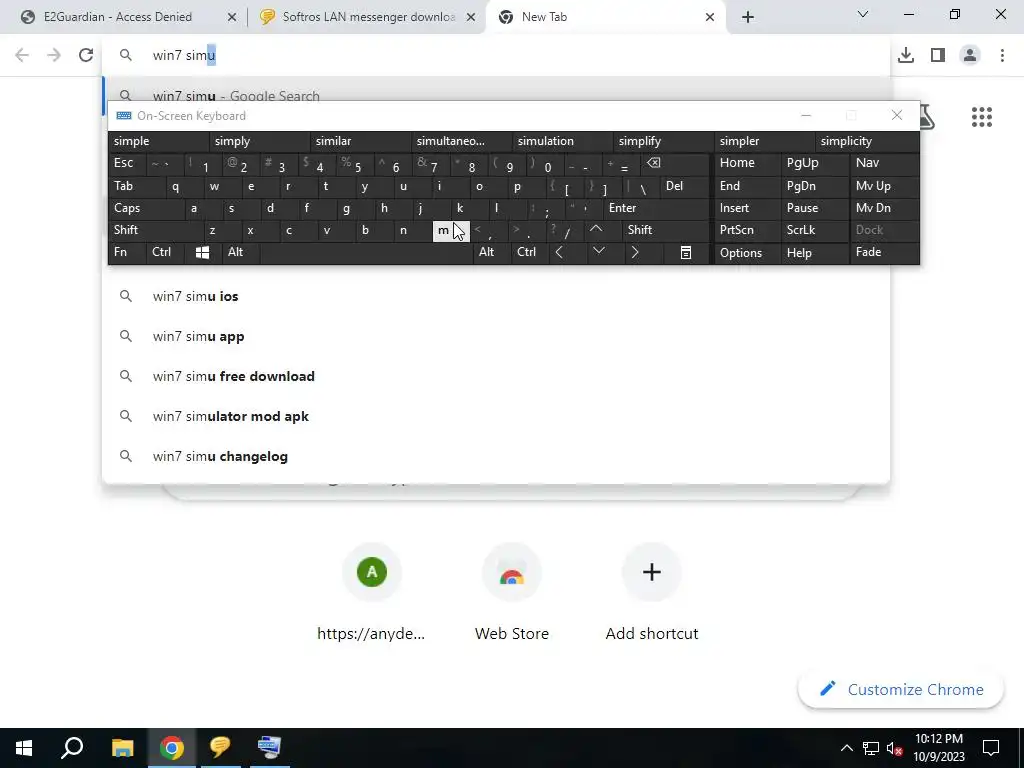Open the Chrome profile avatar

970,55
